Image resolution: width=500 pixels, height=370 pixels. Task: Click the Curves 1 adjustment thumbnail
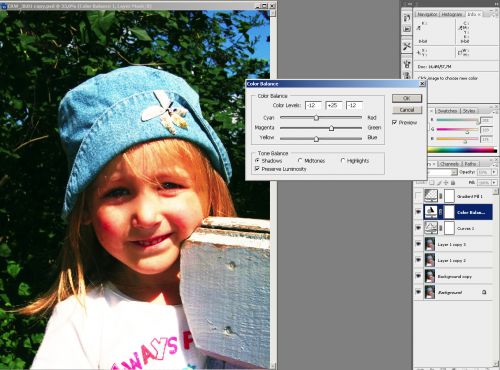[x=430, y=228]
